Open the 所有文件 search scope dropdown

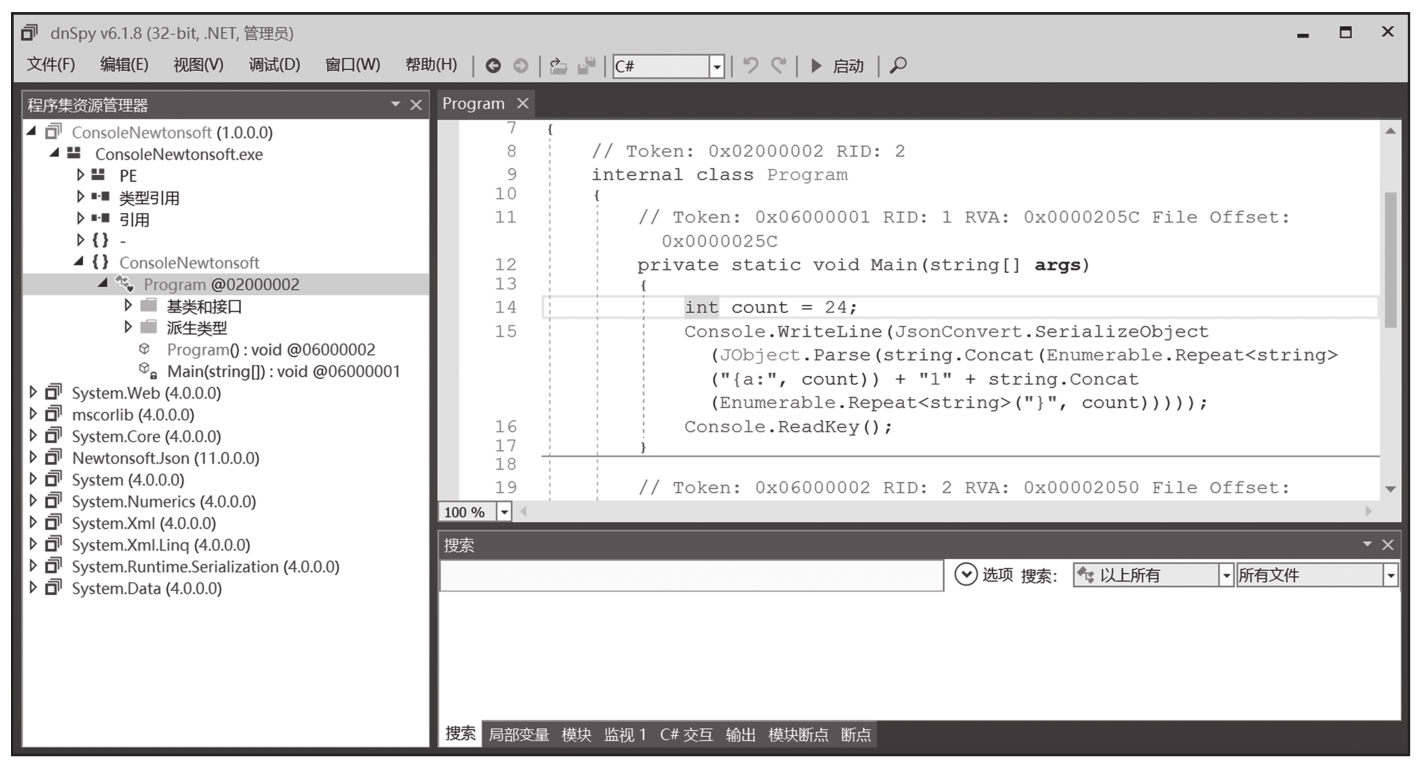[1390, 575]
